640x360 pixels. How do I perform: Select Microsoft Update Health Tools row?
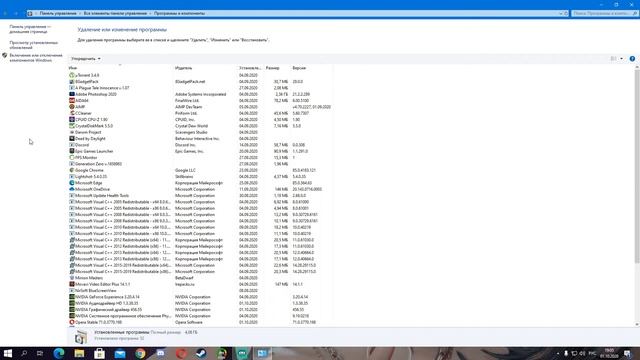[200, 196]
